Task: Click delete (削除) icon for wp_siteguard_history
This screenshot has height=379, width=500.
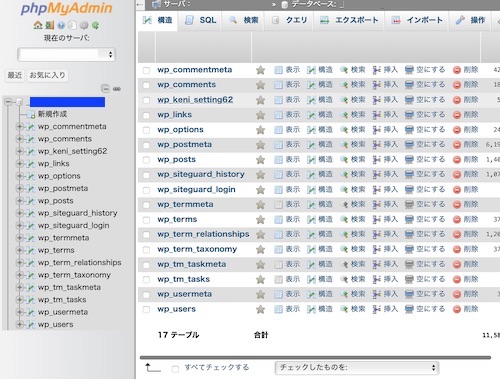Action: pyautogui.click(x=457, y=175)
